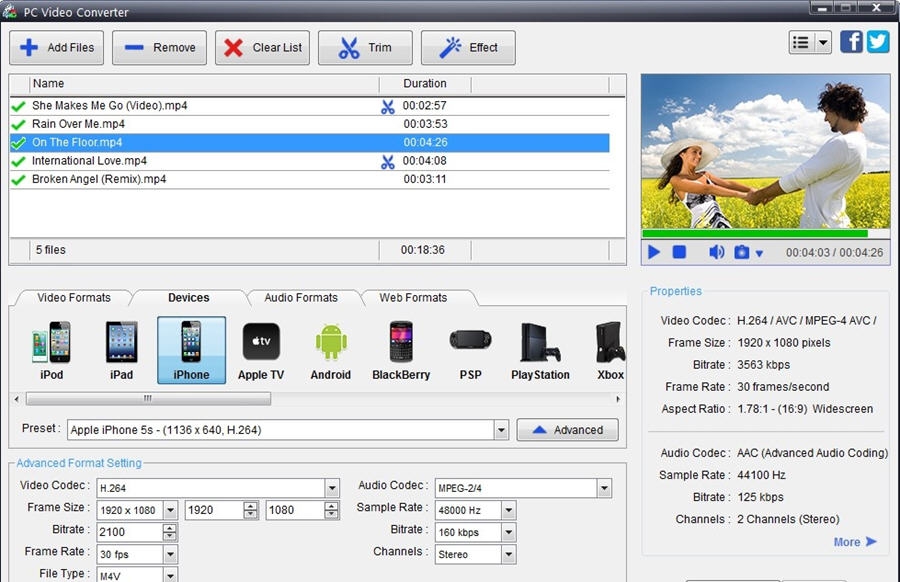Open the Web Formats tab
The image size is (900, 582).
coord(411,297)
